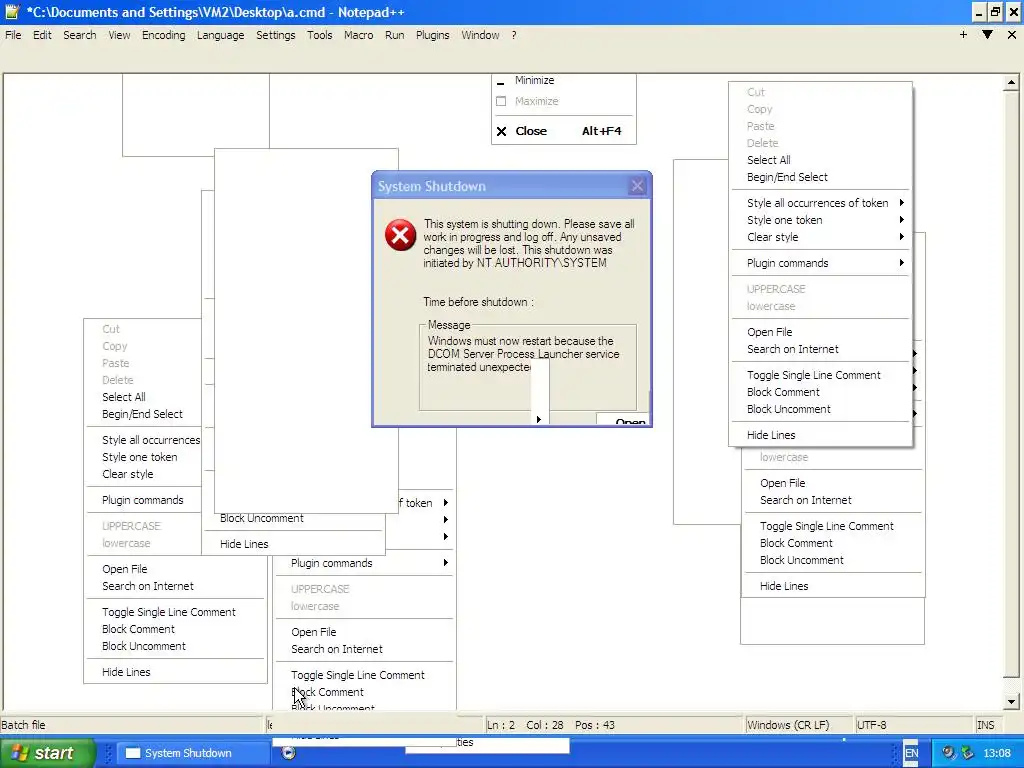Click the first system tray icon

pos(949,753)
